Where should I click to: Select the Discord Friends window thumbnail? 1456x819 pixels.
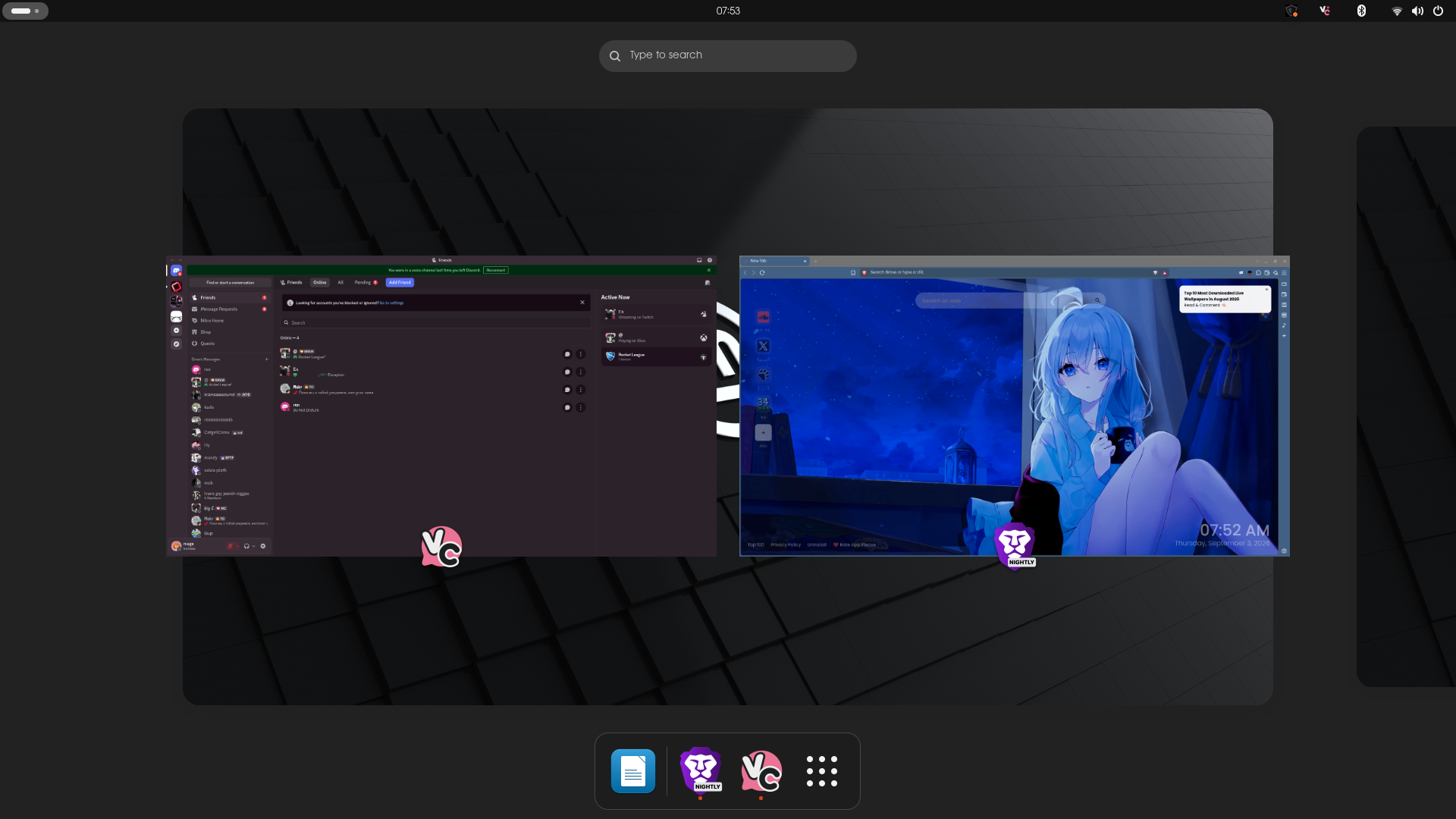click(x=441, y=406)
